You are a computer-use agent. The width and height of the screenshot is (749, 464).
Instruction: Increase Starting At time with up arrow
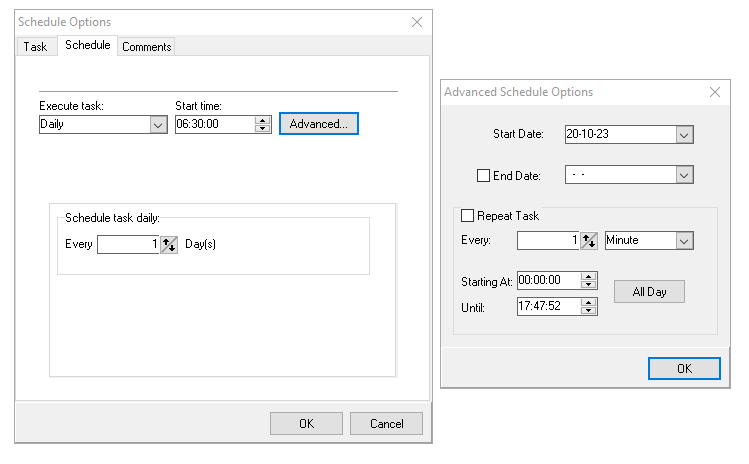[588, 277]
